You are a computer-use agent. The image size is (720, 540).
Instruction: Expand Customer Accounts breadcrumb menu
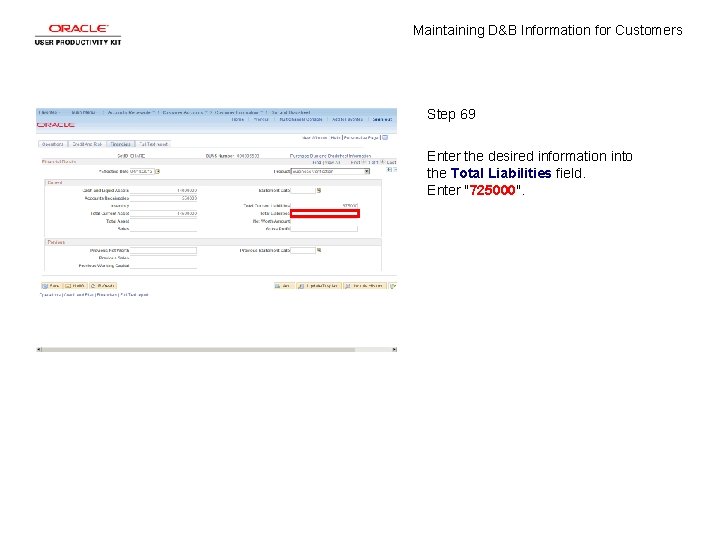185,112
